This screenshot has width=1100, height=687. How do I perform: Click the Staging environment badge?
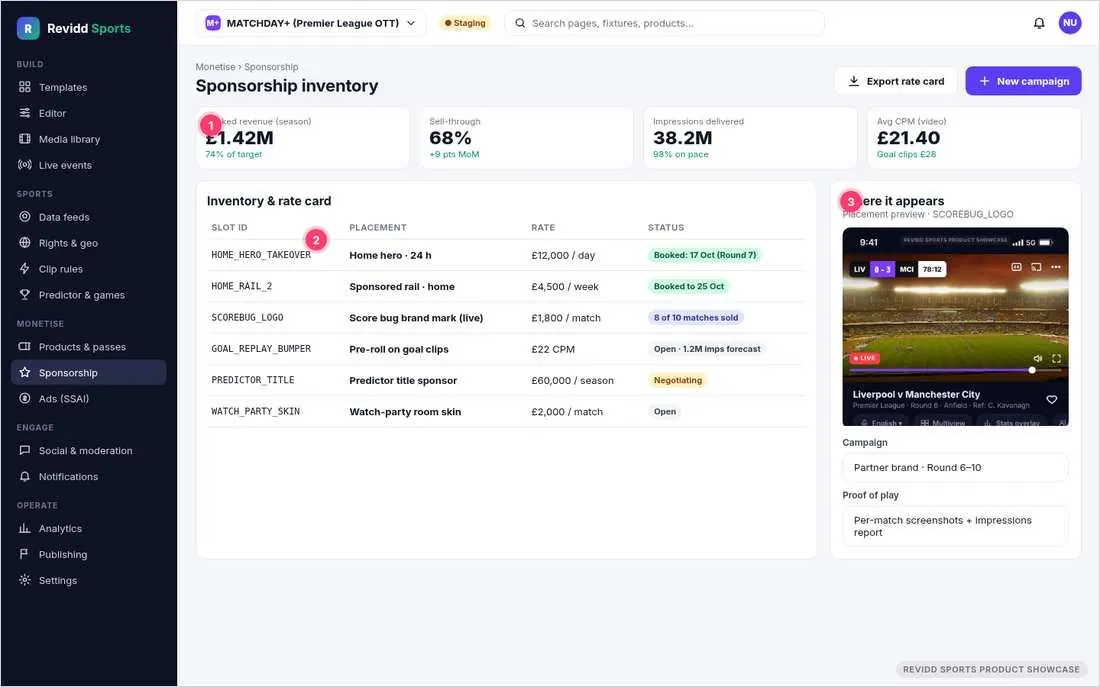coord(464,23)
